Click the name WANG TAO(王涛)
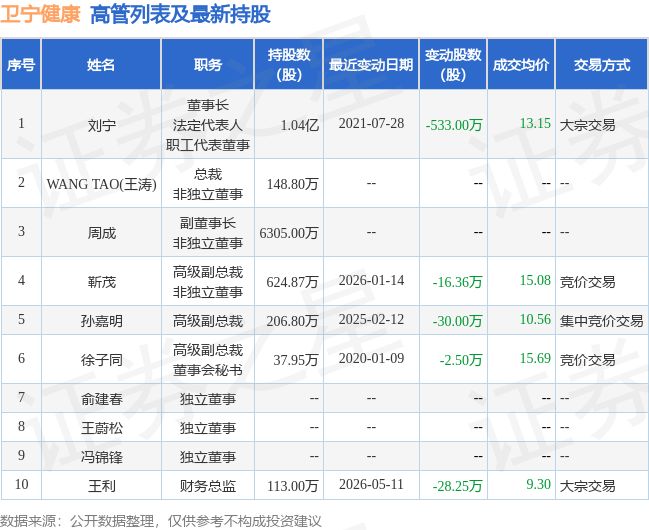Image resolution: width=649 pixels, height=530 pixels. [101, 184]
